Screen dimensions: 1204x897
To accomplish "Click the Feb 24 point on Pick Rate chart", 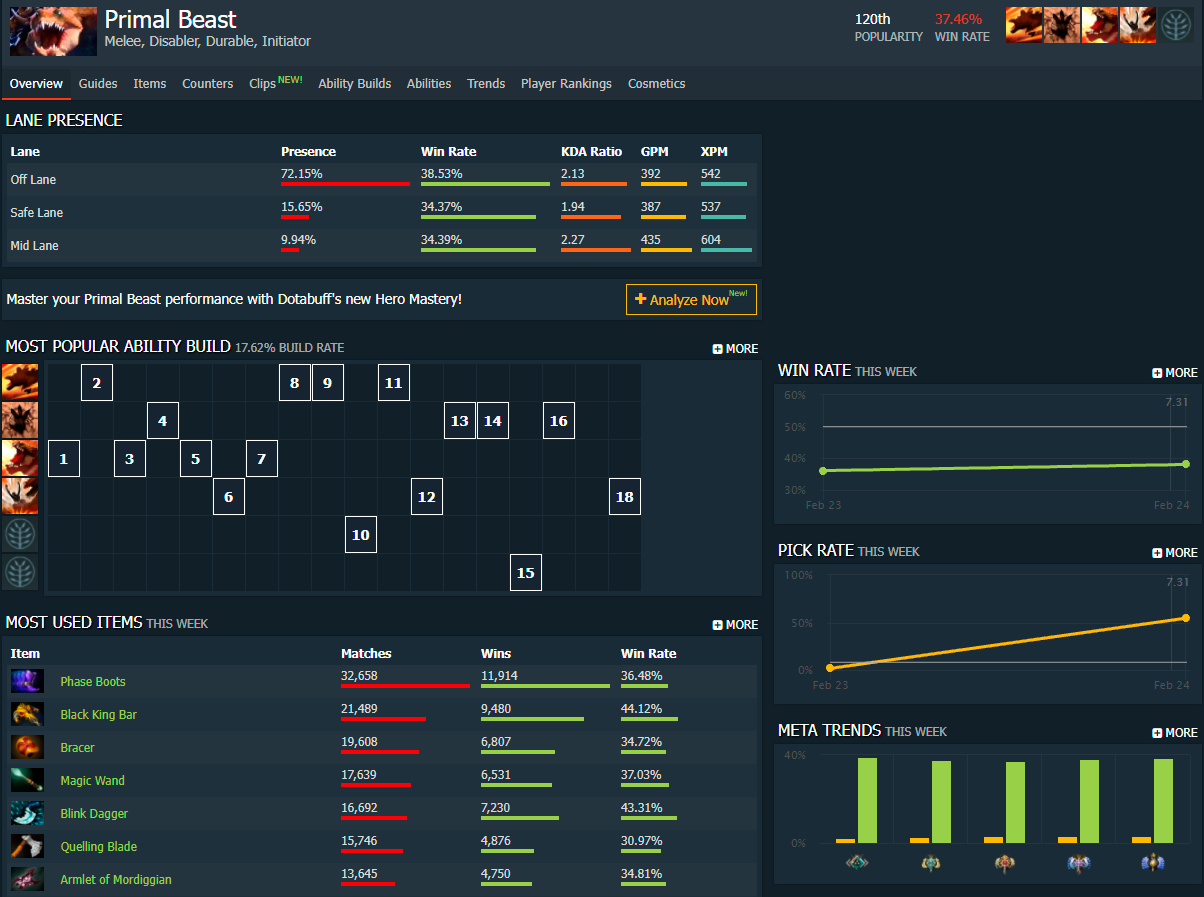I will [x=1186, y=618].
